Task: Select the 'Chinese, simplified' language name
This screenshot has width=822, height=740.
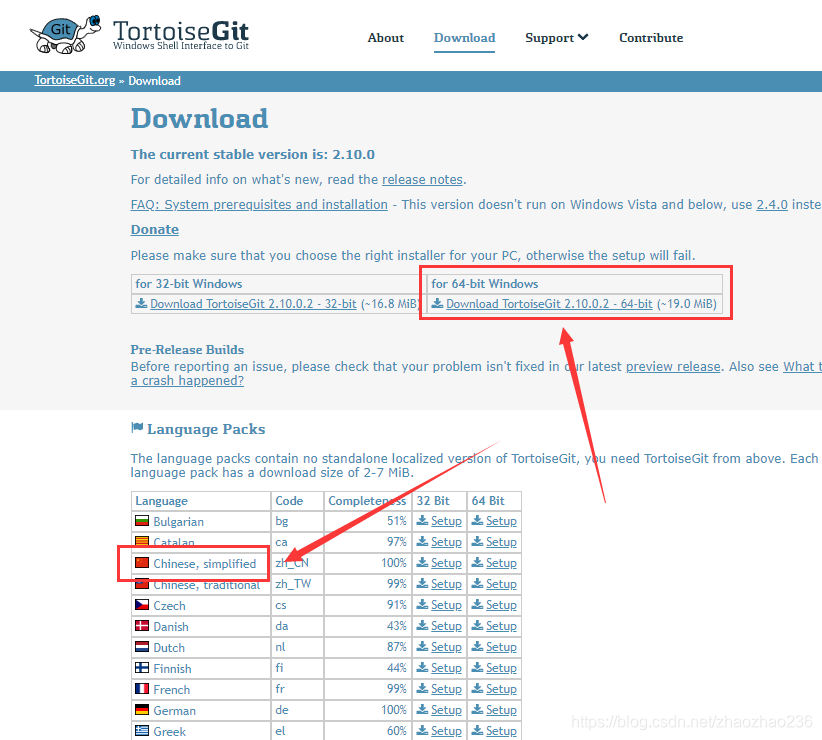Action: pos(204,564)
